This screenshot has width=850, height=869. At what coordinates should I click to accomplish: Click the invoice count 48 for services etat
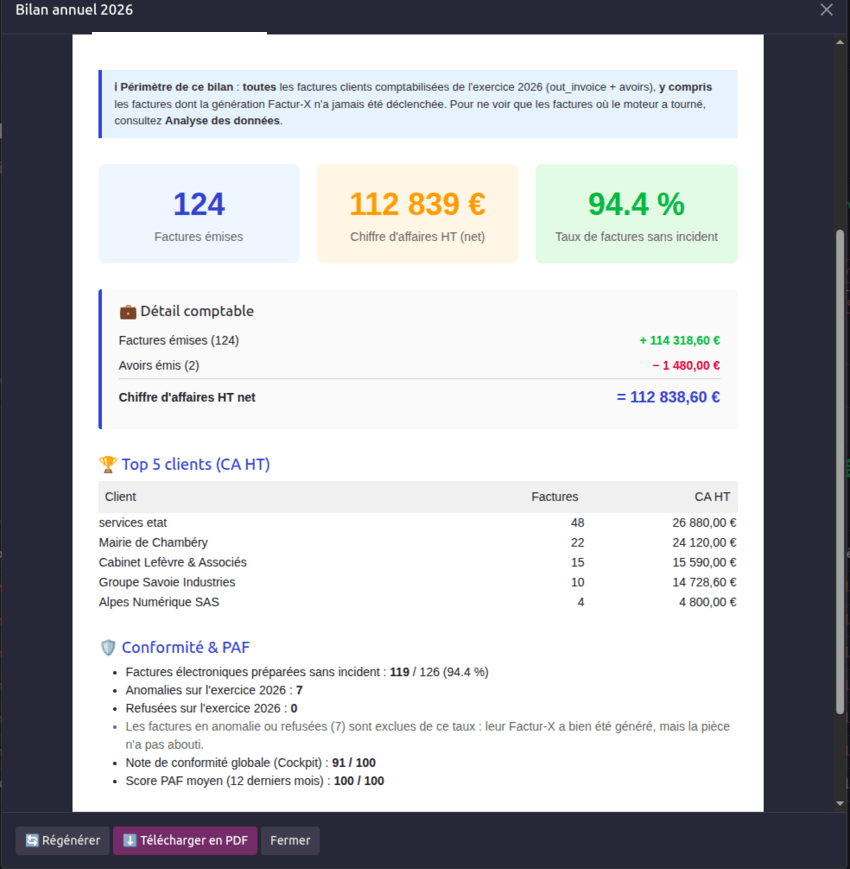577,523
